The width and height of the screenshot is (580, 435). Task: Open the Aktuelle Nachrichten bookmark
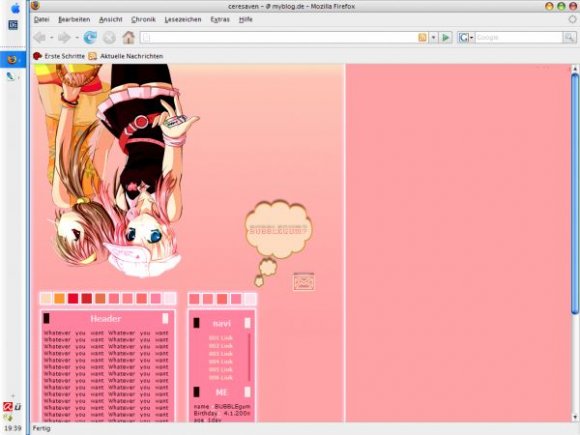point(132,56)
